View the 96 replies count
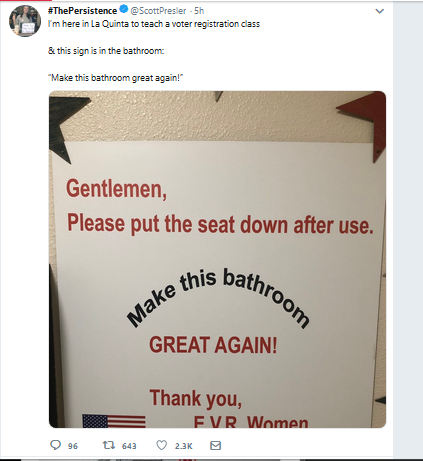This screenshot has height=461, width=423. pos(73,446)
